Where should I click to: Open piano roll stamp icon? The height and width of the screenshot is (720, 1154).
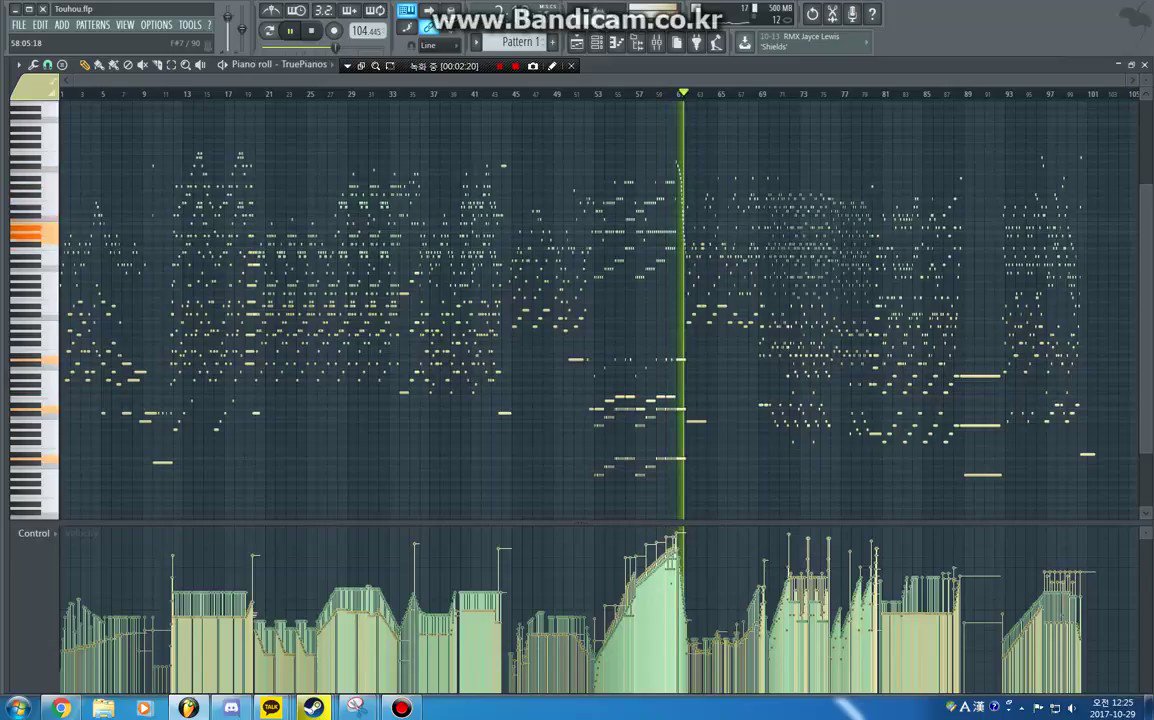[x=62, y=66]
